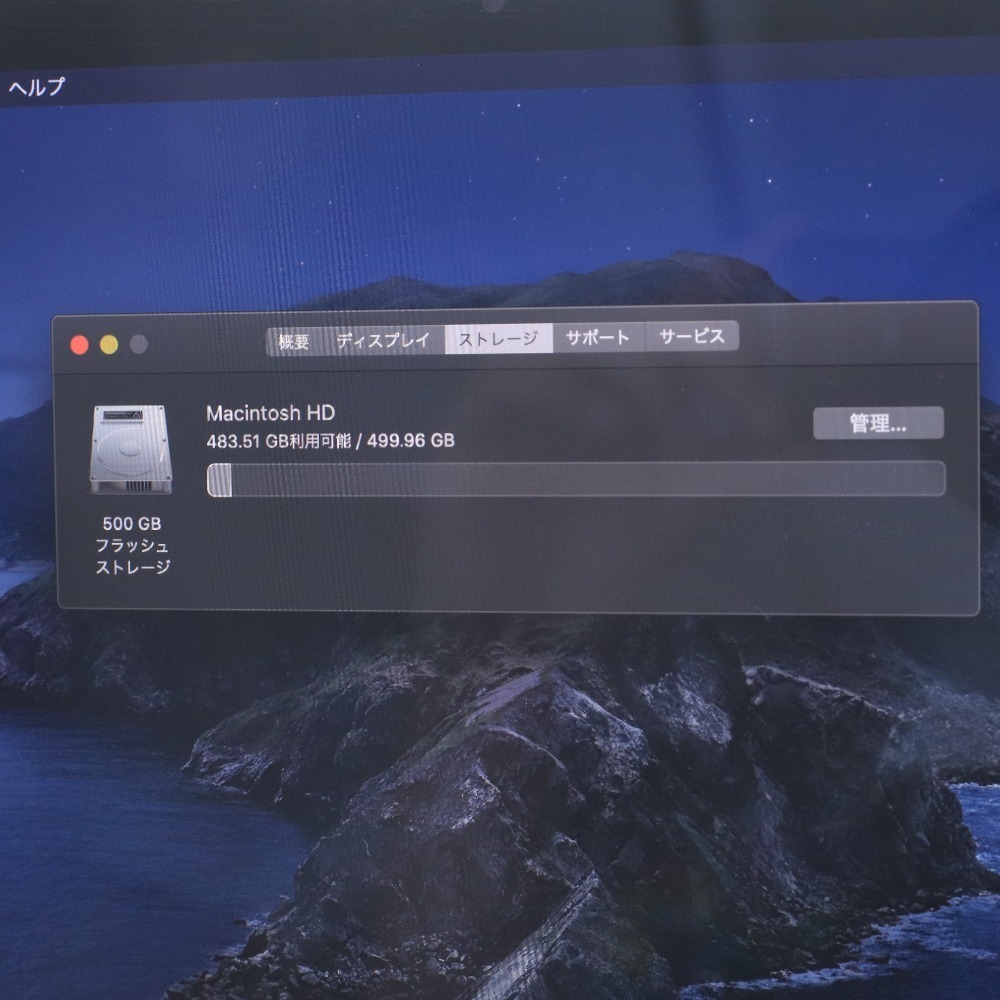Click the drive icon next to Macintosh HD details
Image resolution: width=1000 pixels, height=1000 pixels.
132,450
